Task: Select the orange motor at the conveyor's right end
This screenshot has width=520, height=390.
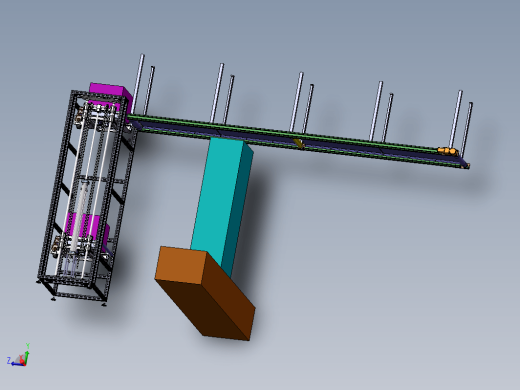Action: [x=448, y=151]
